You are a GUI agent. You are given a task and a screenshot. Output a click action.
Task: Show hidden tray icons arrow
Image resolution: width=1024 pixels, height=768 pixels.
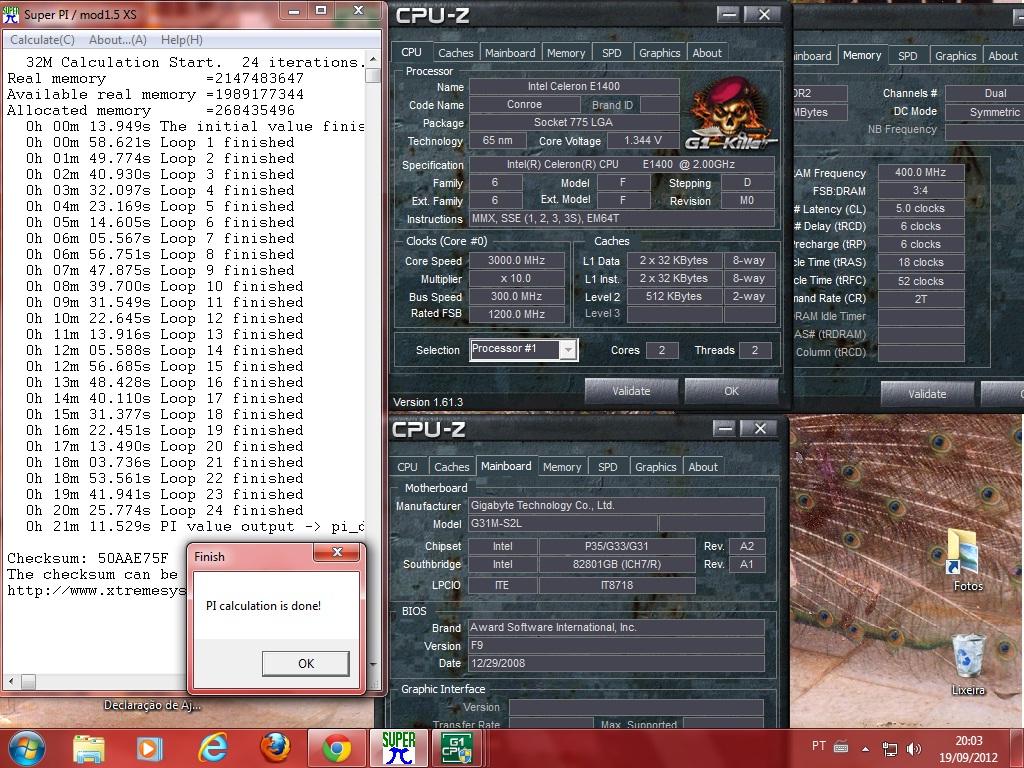[x=865, y=749]
